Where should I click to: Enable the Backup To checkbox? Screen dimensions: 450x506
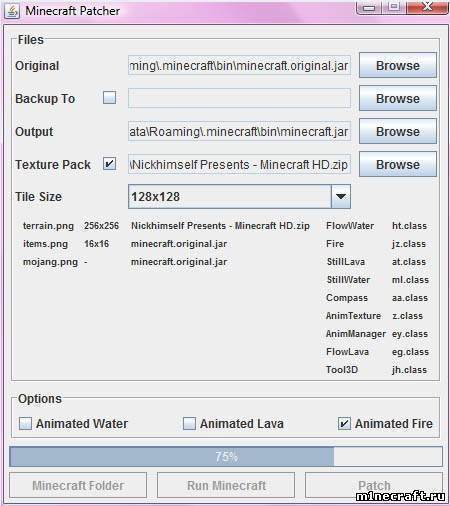pos(109,98)
